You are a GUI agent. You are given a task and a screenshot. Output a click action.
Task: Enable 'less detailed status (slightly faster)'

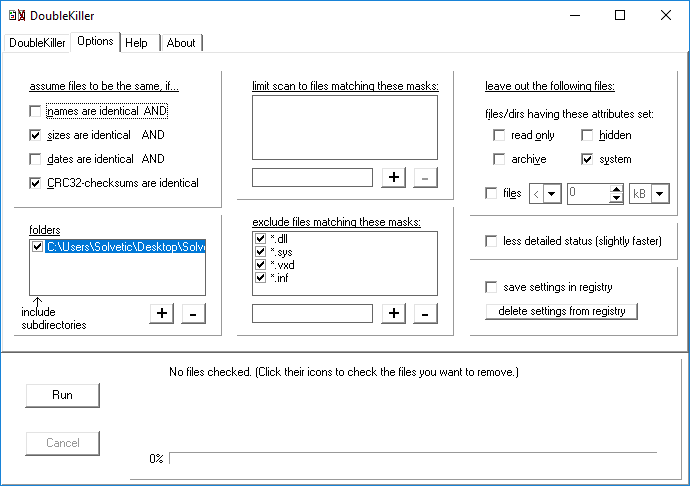pos(491,241)
